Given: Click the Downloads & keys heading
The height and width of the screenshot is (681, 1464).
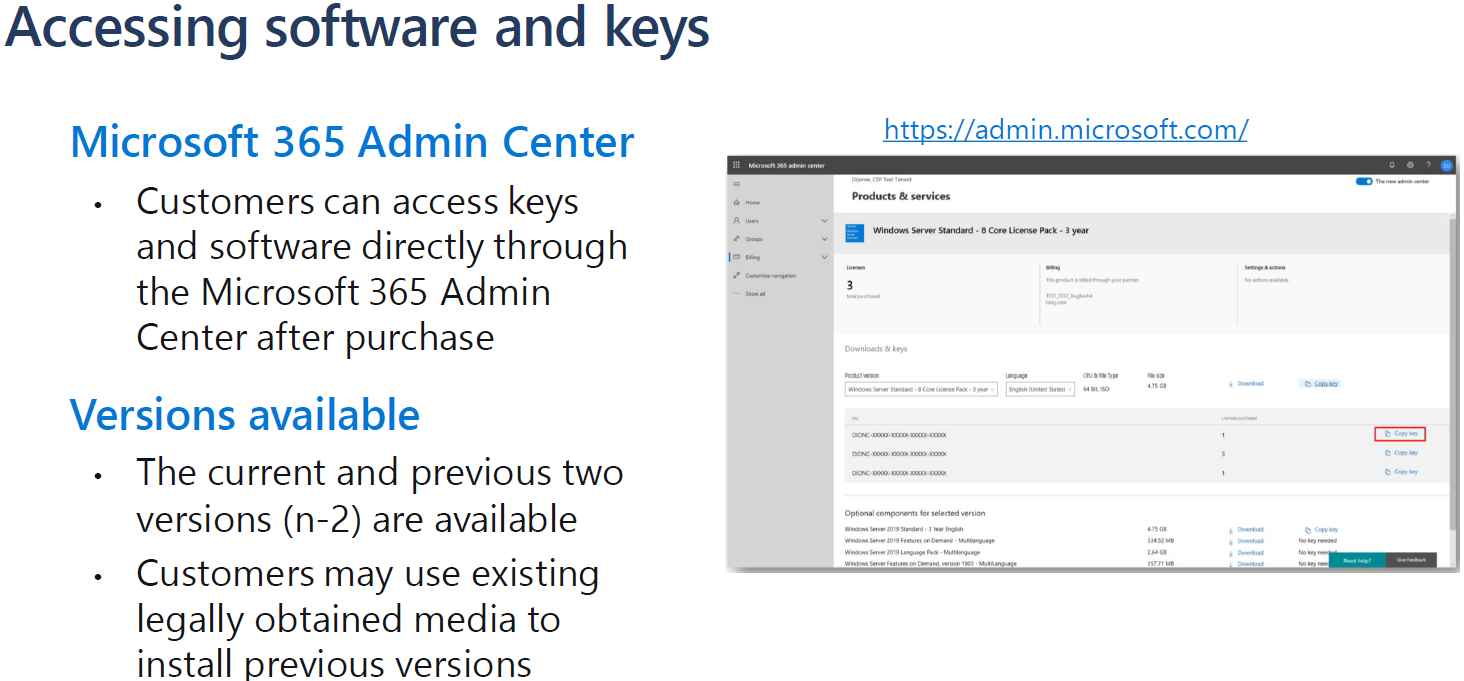Looking at the screenshot, I should 876,349.
